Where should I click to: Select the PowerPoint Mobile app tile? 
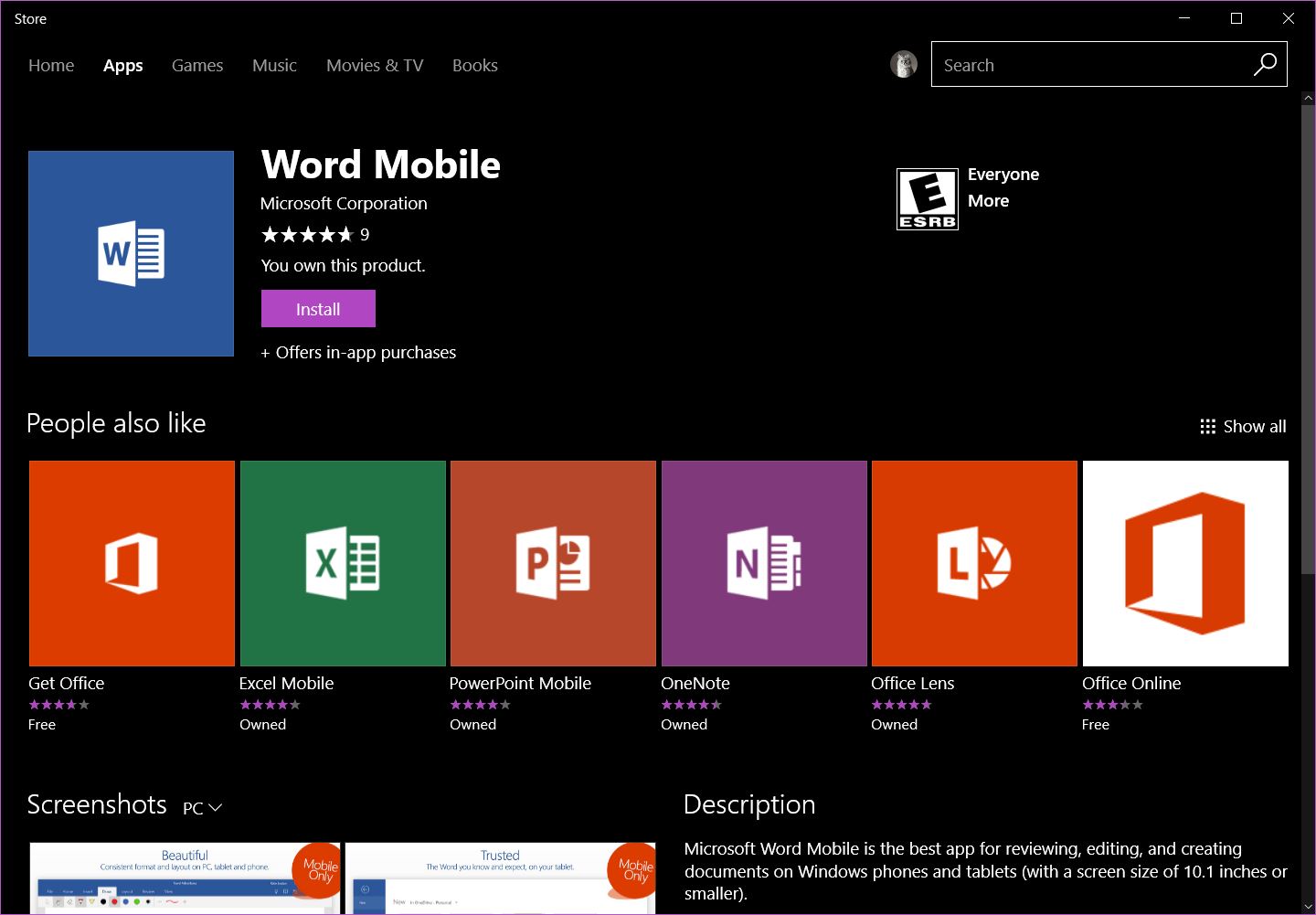(553, 563)
